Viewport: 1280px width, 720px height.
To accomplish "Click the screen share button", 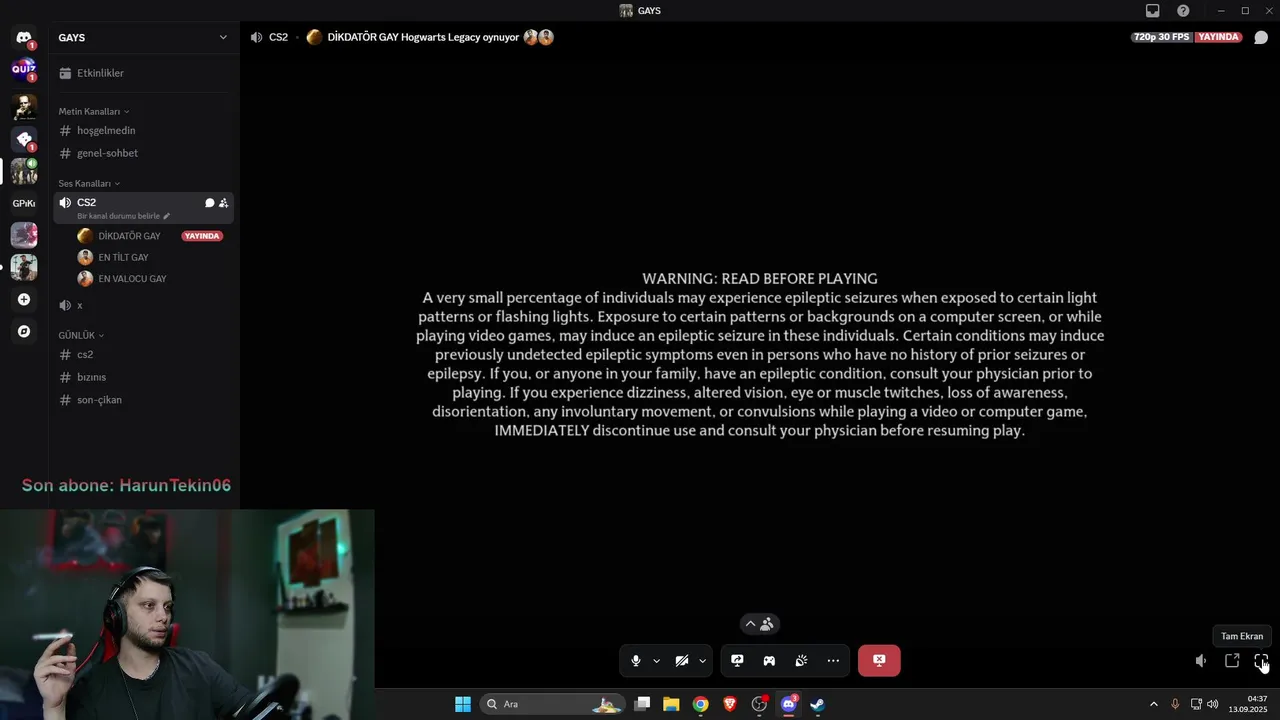I will tap(737, 660).
